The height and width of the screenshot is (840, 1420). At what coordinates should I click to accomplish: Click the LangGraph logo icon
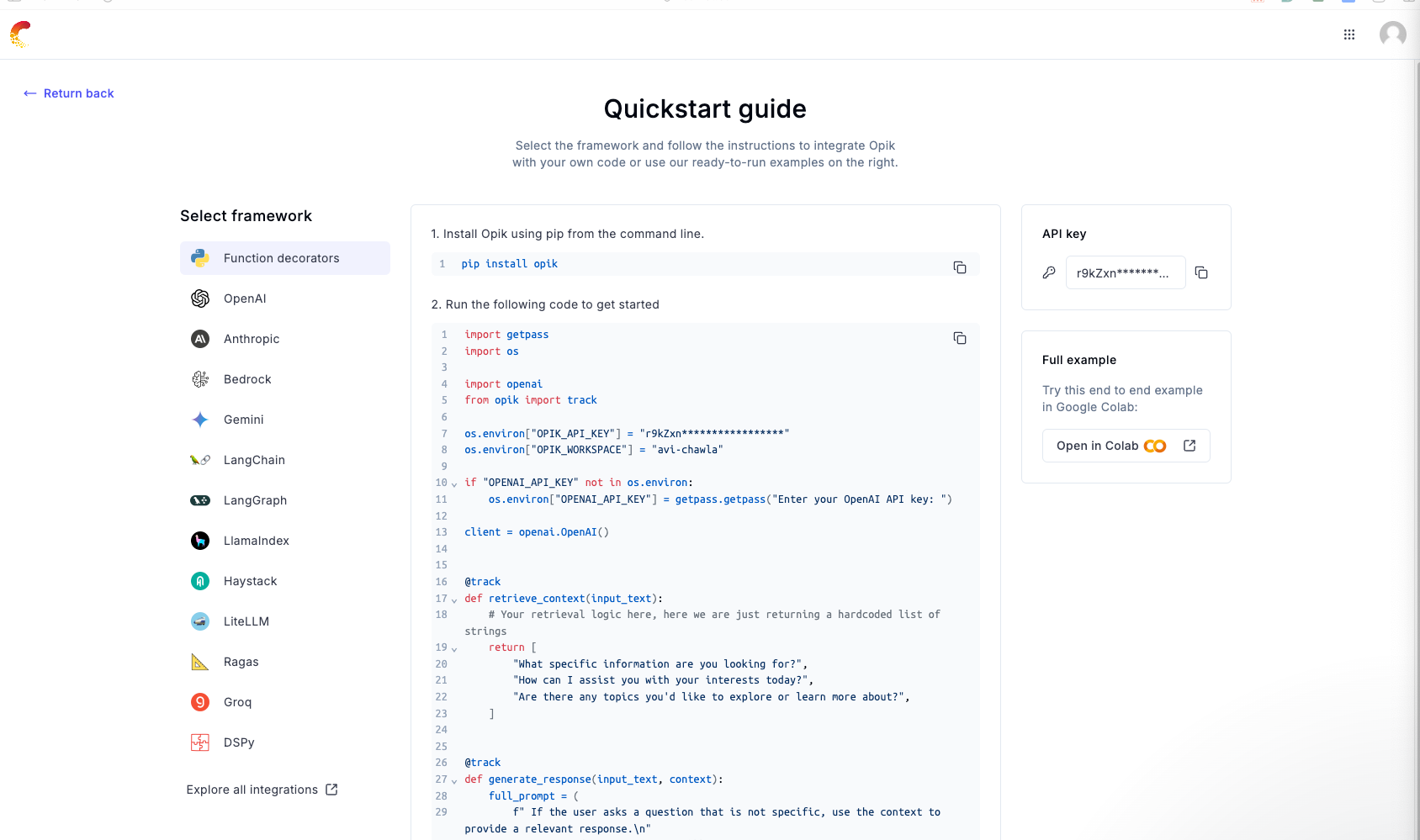click(x=200, y=500)
